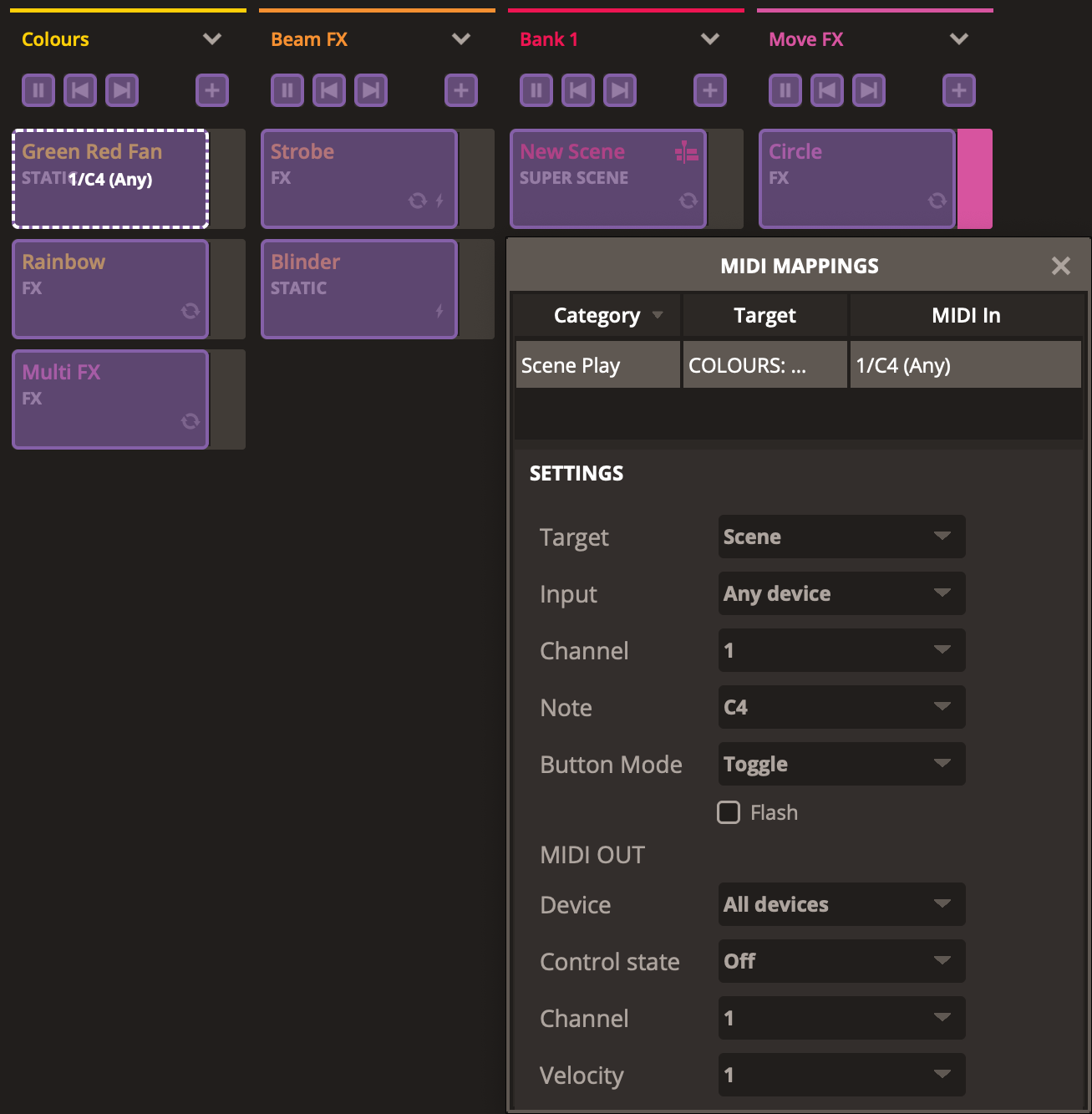Open the Note dropdown showing C4
Image resolution: width=1092 pixels, height=1114 pixels.
(841, 707)
